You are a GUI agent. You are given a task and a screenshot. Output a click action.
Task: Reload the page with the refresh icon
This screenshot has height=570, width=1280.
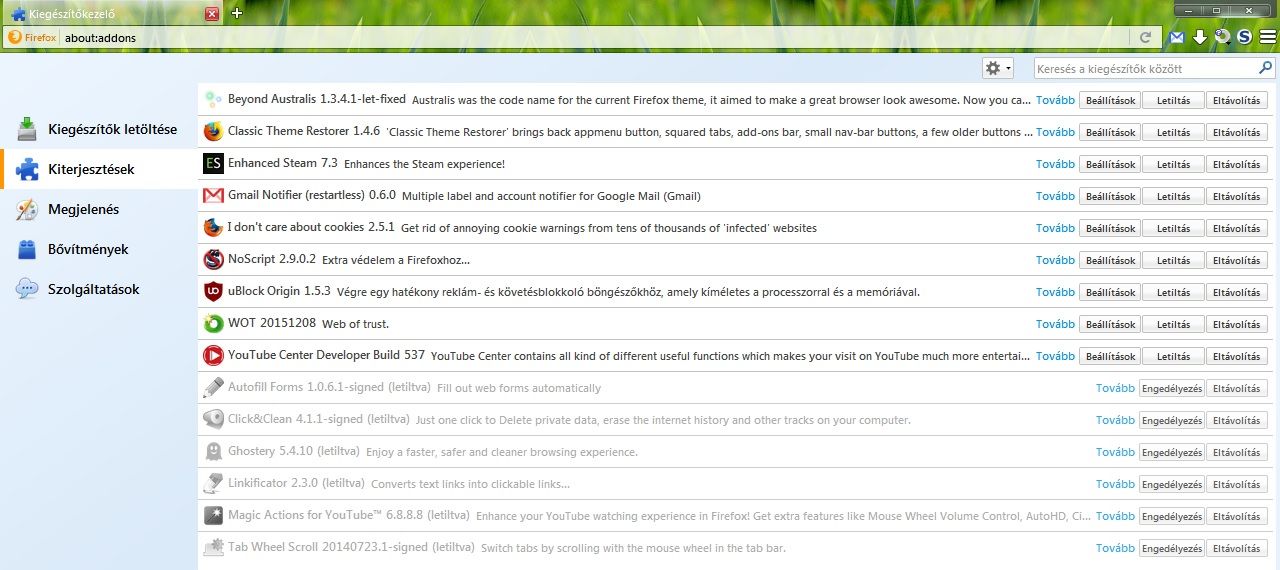tap(1146, 38)
